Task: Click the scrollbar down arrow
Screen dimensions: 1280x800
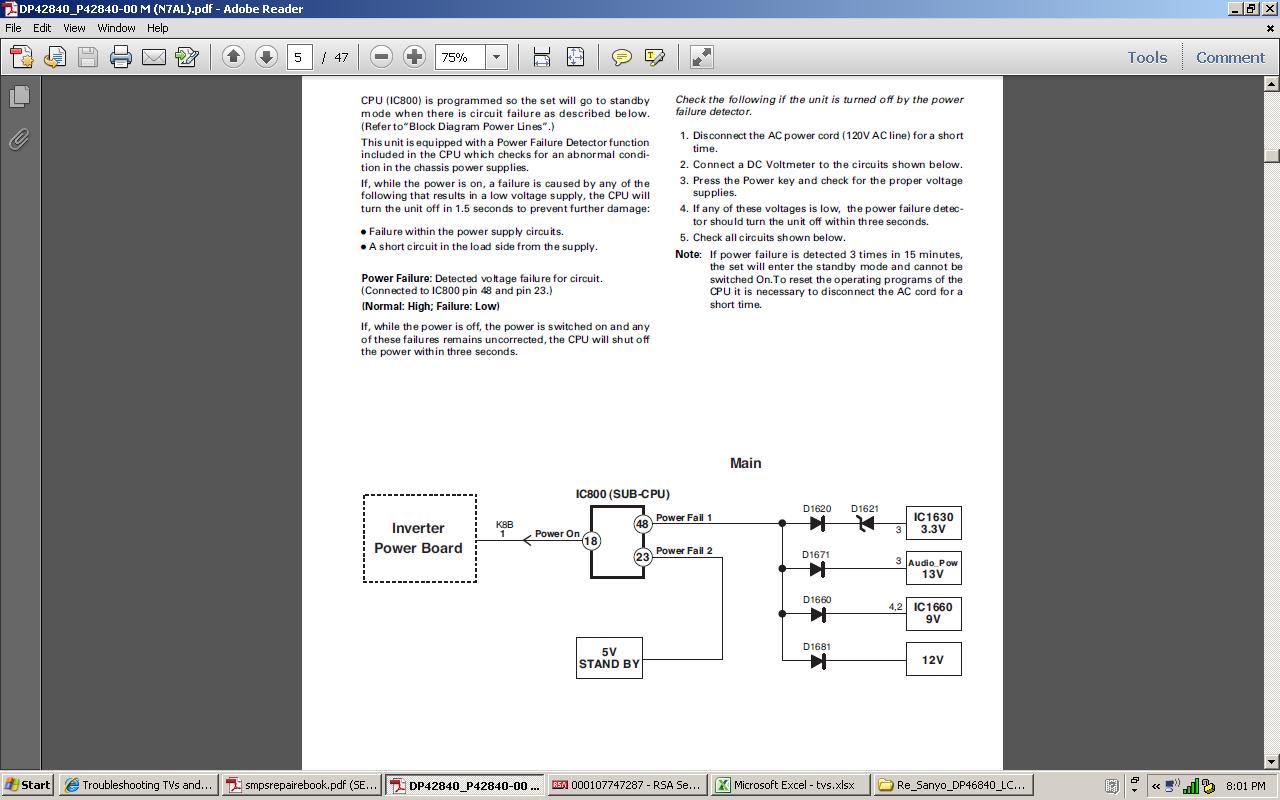Action: tap(1272, 762)
